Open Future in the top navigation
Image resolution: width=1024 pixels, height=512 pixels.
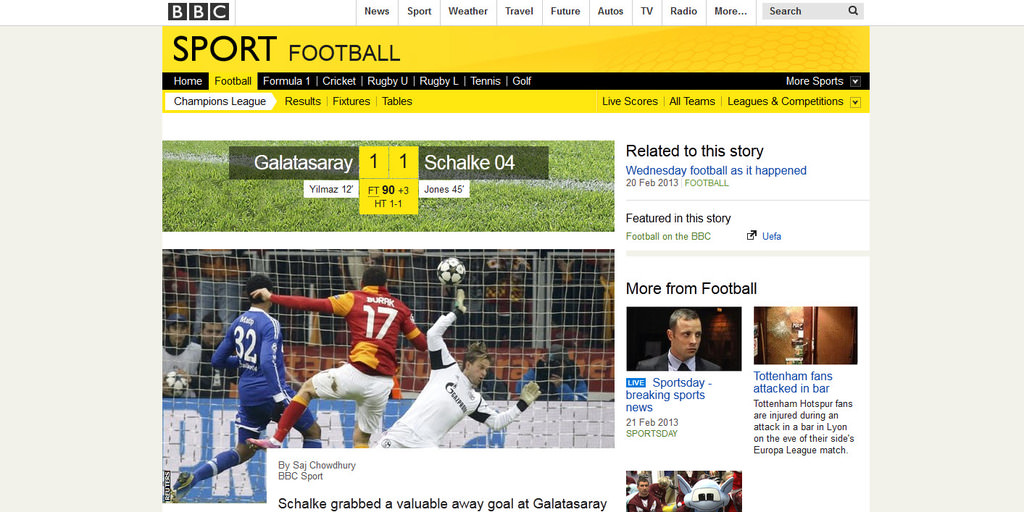click(x=566, y=11)
